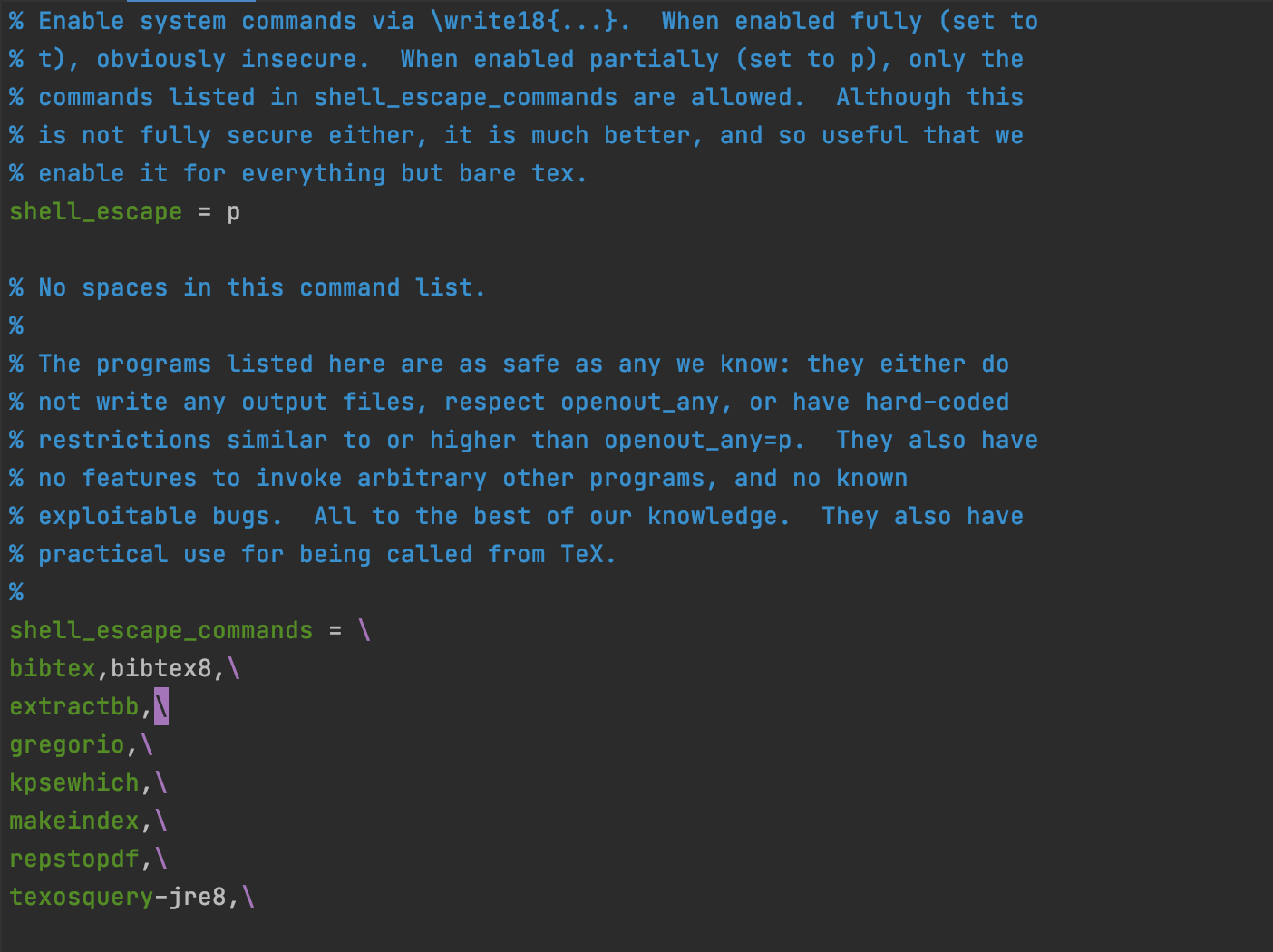Click the shell_escape setting key
The height and width of the screenshot is (952, 1273).
tap(95, 212)
